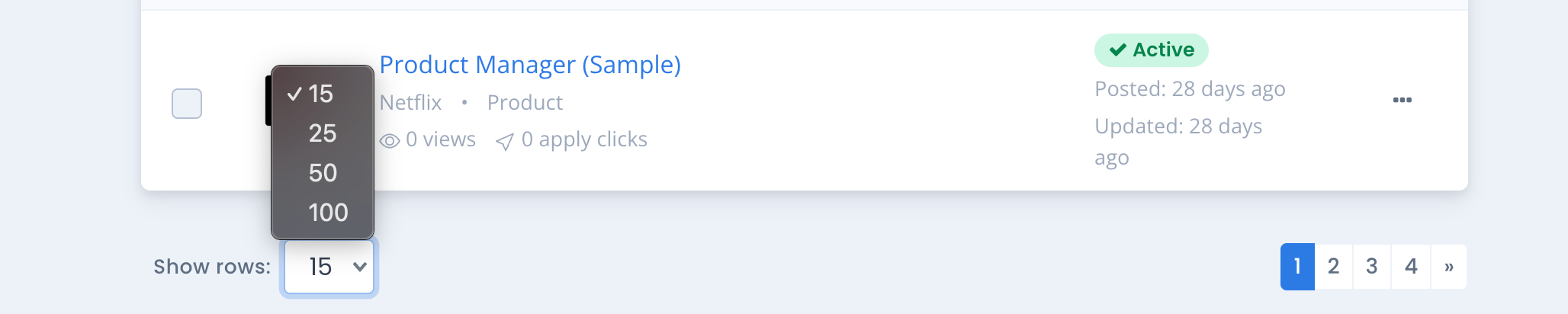Choose 25 rows in the dropdown list
The height and width of the screenshot is (314, 1568).
pos(323,133)
